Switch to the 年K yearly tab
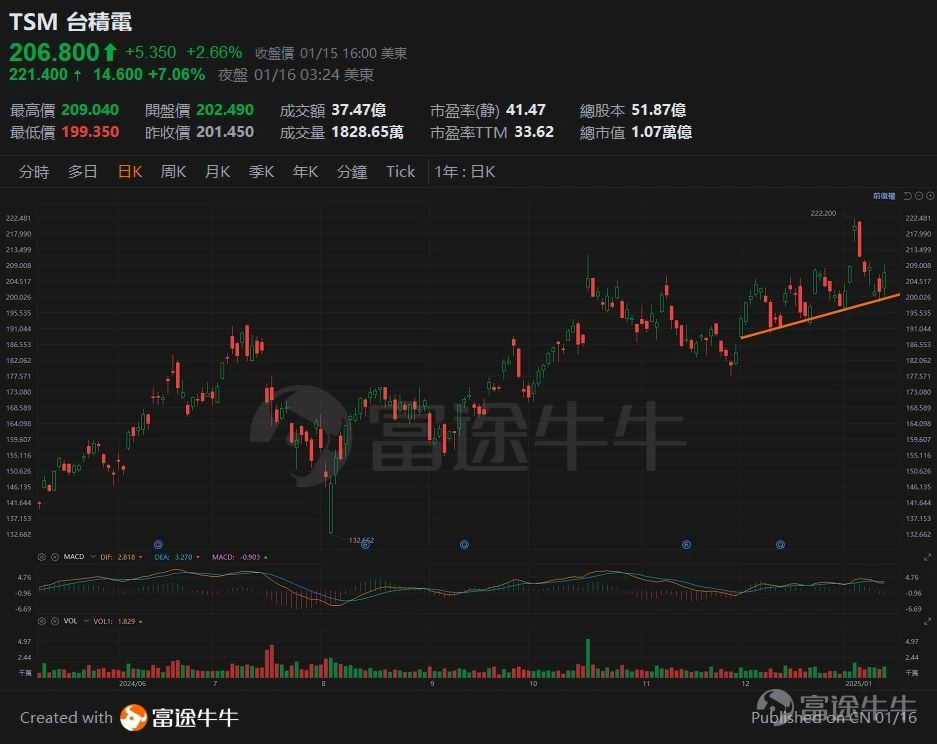 pyautogui.click(x=305, y=172)
